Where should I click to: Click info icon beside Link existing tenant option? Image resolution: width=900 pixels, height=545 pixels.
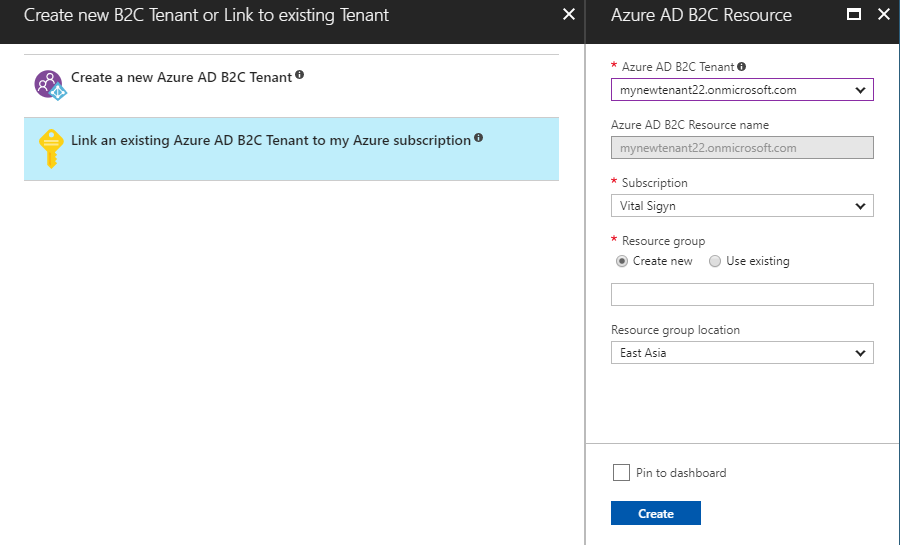point(478,138)
